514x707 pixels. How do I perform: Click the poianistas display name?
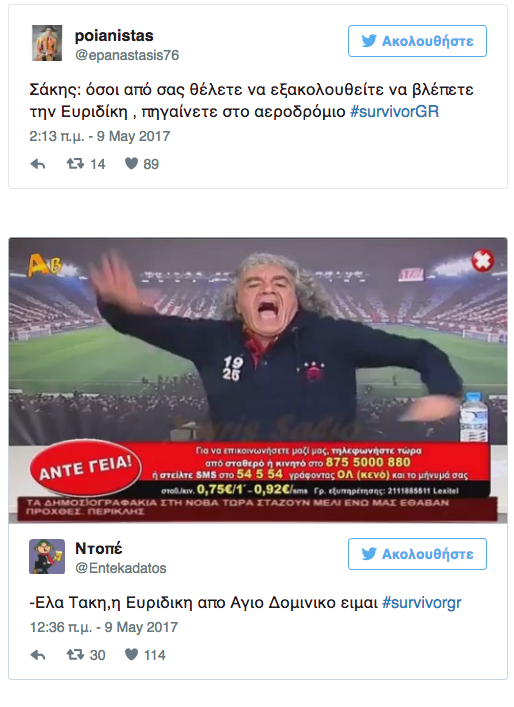tap(114, 35)
